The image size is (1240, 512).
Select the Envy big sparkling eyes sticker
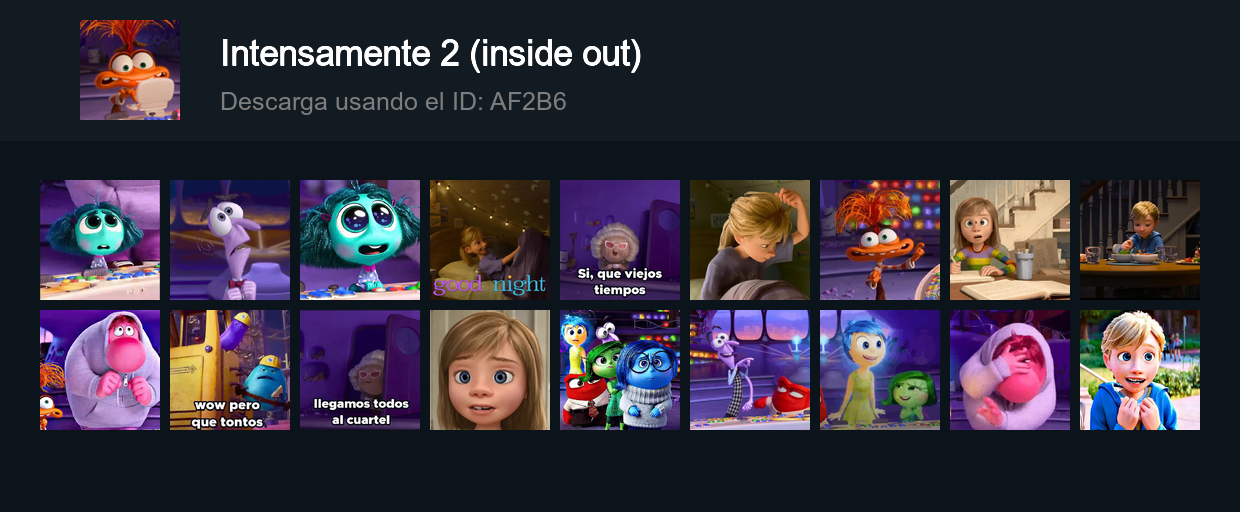coord(360,240)
